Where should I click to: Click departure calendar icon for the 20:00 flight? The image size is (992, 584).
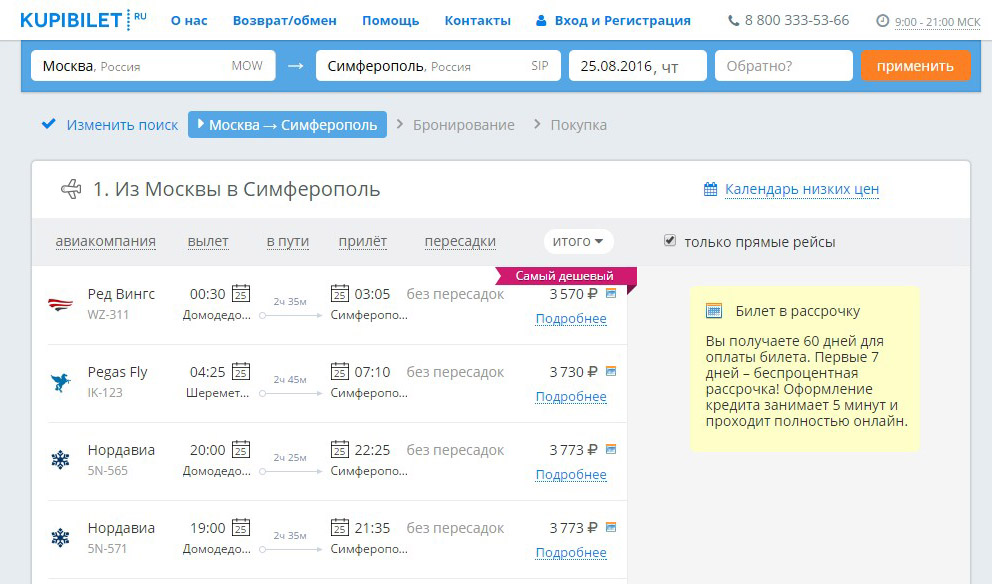240,449
